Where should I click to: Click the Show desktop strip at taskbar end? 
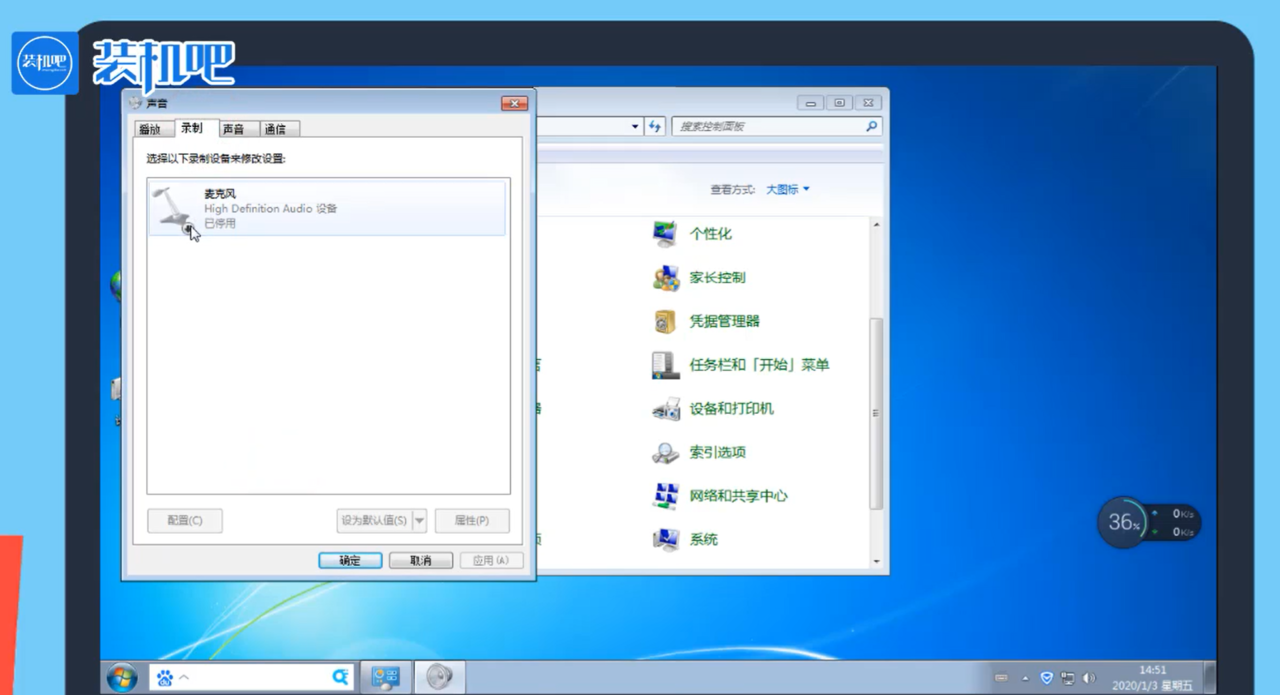[x=1210, y=677]
